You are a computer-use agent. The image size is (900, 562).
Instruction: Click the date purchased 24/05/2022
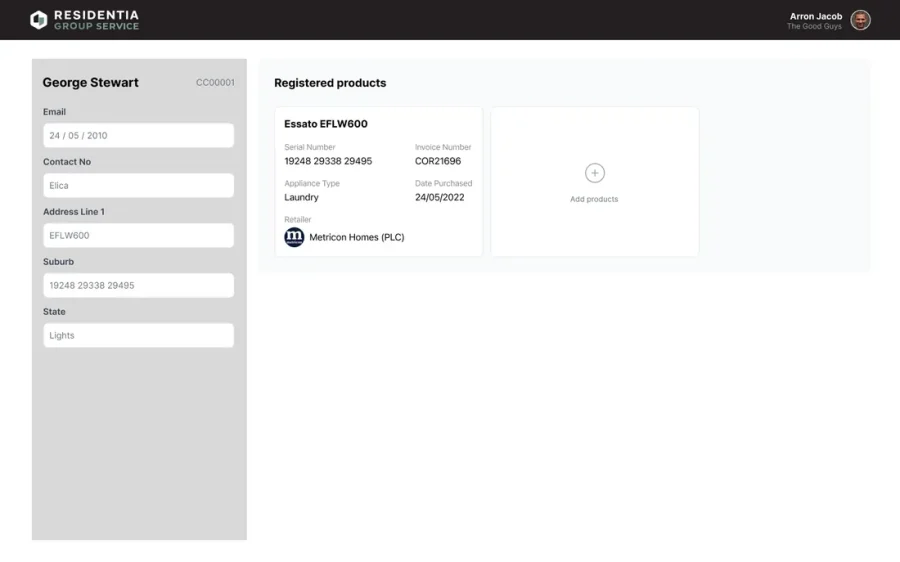[440, 197]
